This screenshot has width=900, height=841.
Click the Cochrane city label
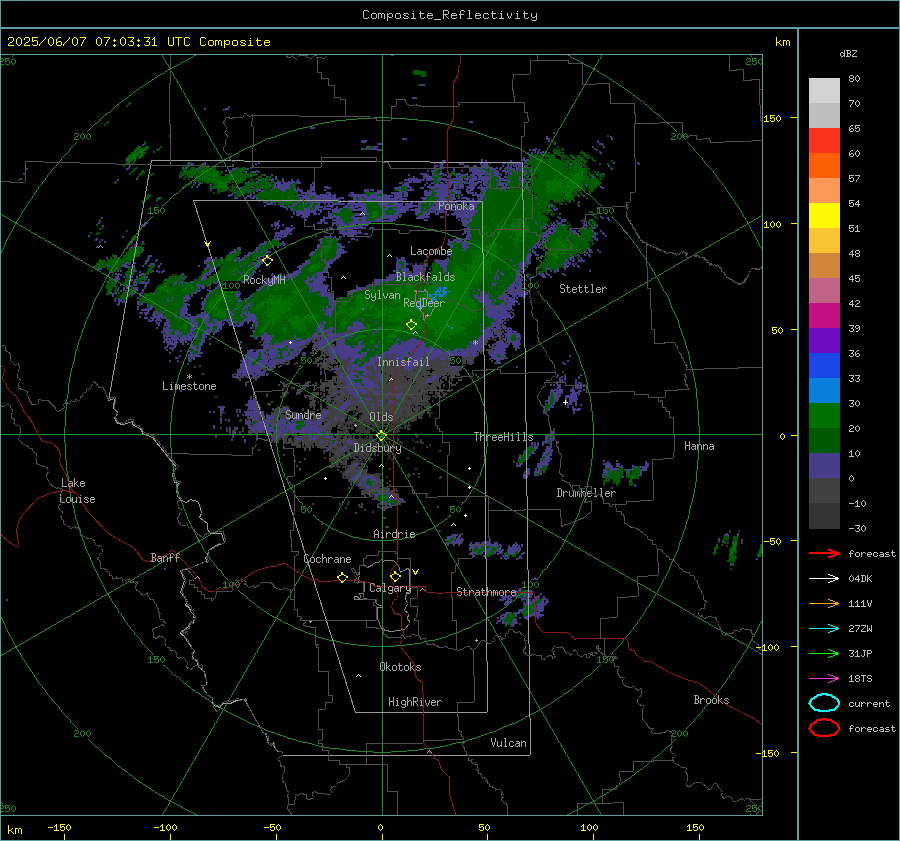click(x=327, y=559)
